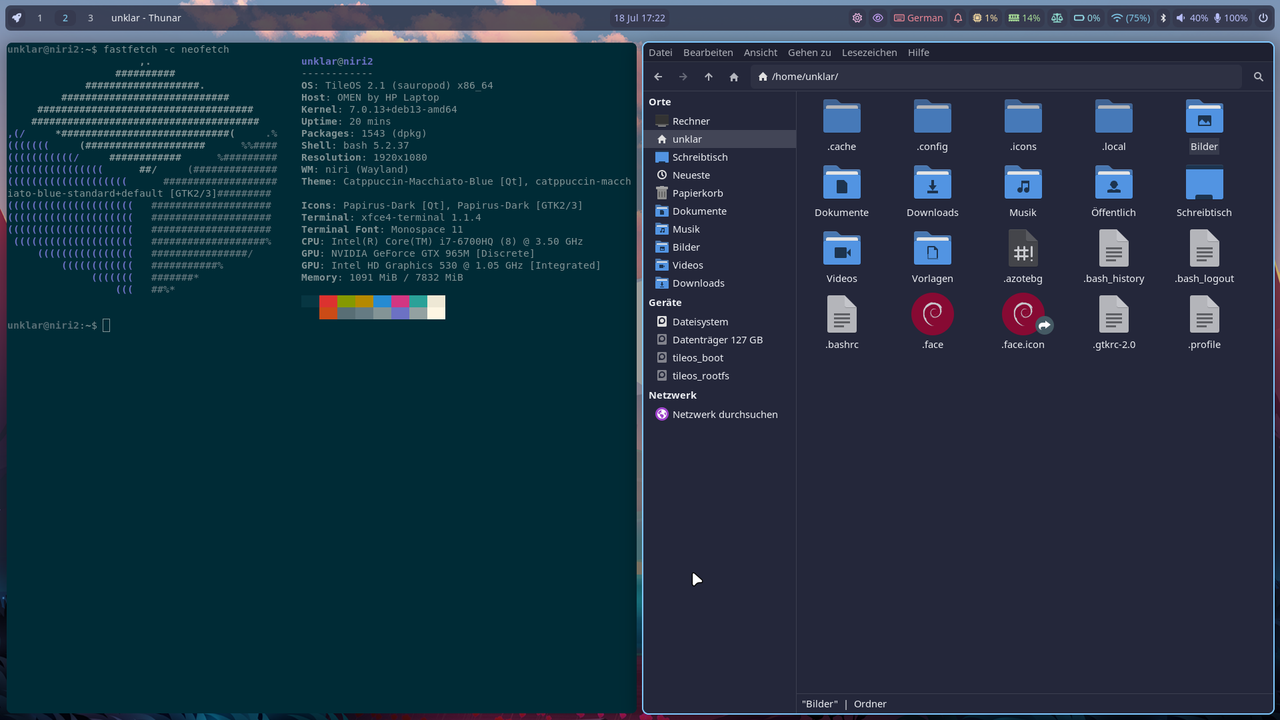Select the .config folder icon

point(932,116)
